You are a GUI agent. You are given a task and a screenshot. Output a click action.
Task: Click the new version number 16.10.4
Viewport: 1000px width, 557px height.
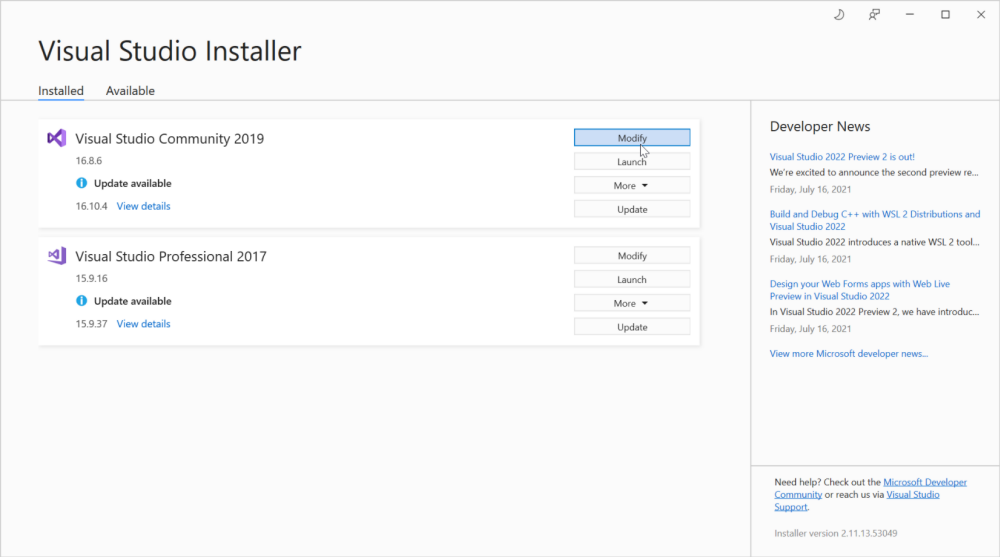pos(91,206)
